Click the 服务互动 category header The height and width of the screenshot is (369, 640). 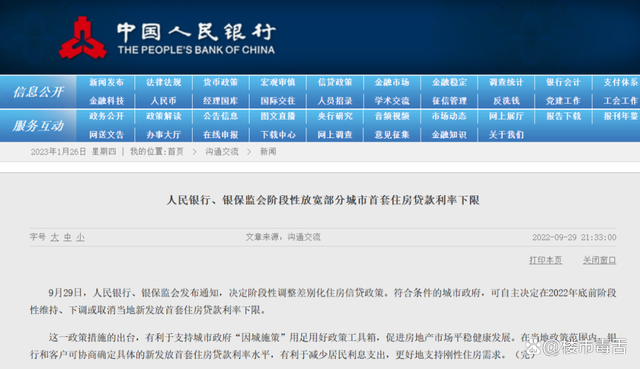click(x=38, y=126)
